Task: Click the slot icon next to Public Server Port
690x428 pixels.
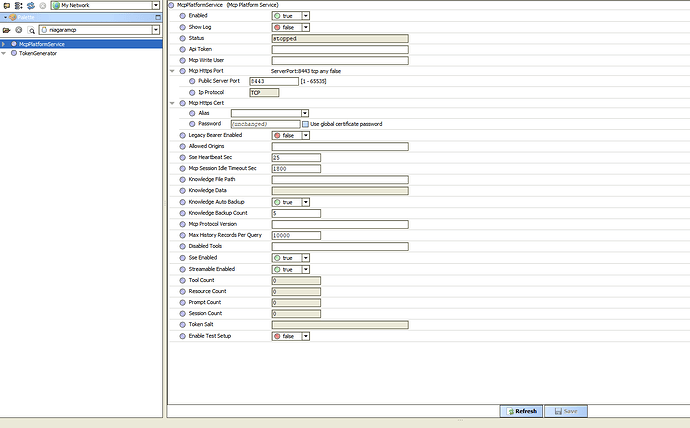Action: 192,81
